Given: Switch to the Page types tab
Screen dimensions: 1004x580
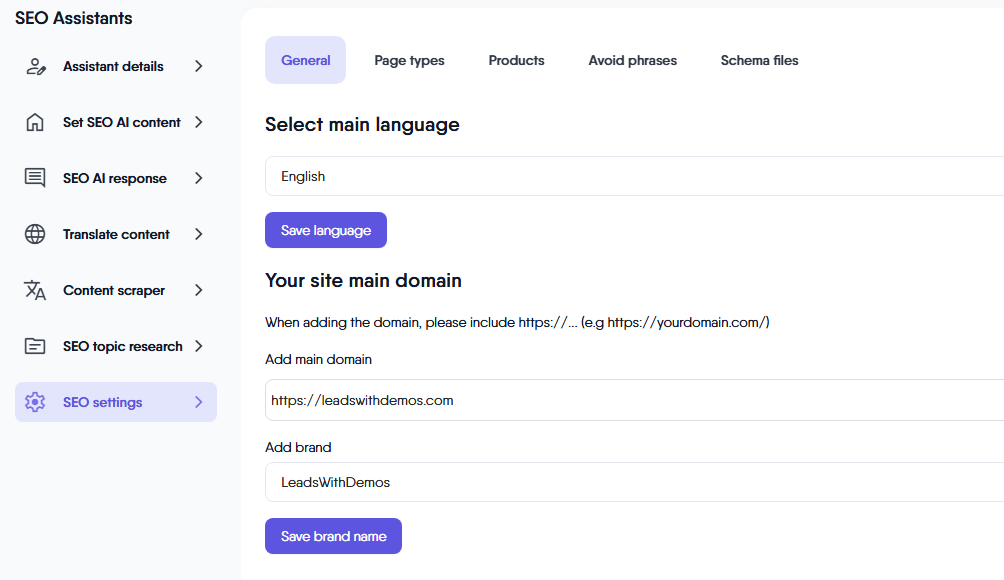Looking at the screenshot, I should pyautogui.click(x=409, y=61).
